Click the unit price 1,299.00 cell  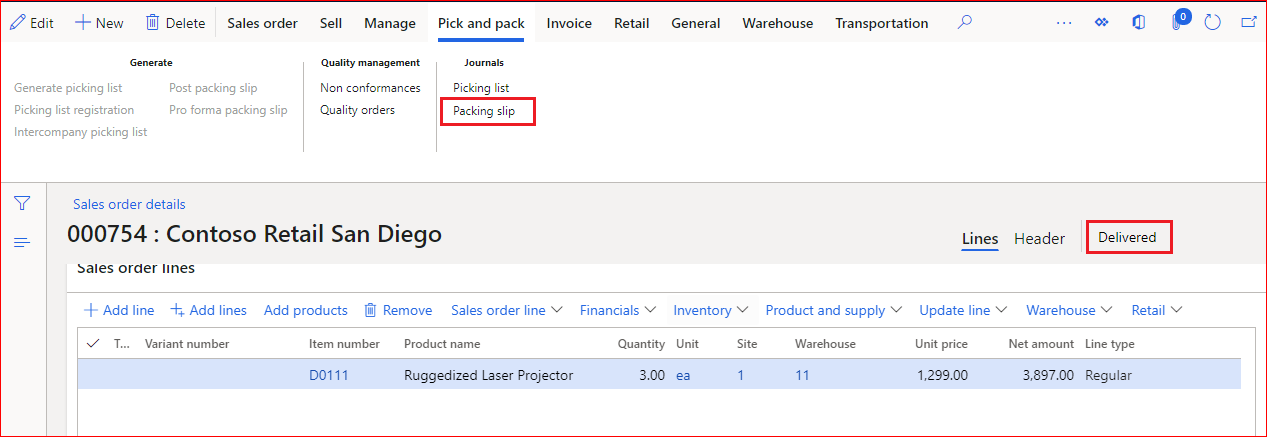(941, 376)
